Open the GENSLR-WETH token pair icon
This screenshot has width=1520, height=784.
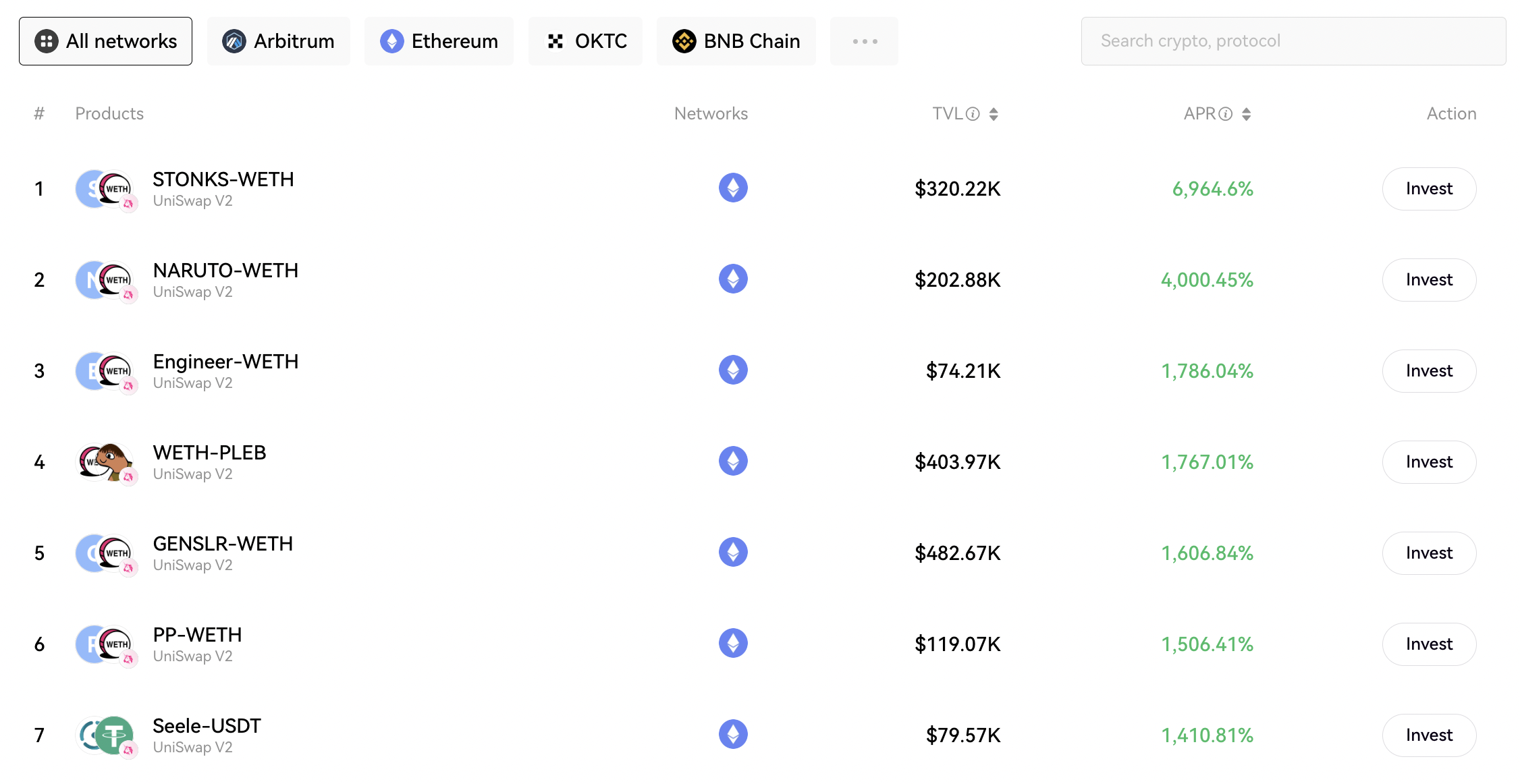point(106,555)
